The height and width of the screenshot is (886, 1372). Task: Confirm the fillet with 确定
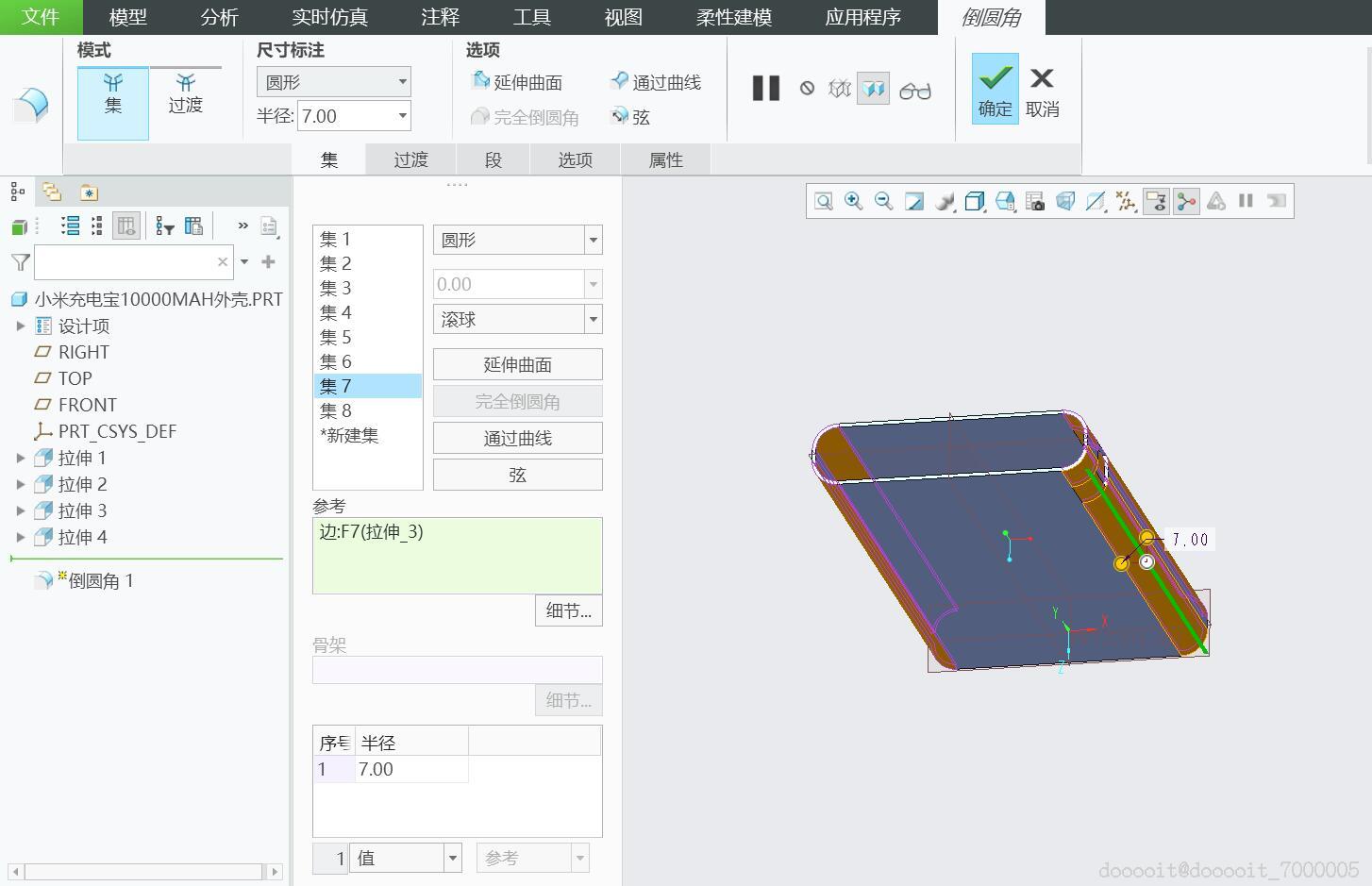(994, 90)
